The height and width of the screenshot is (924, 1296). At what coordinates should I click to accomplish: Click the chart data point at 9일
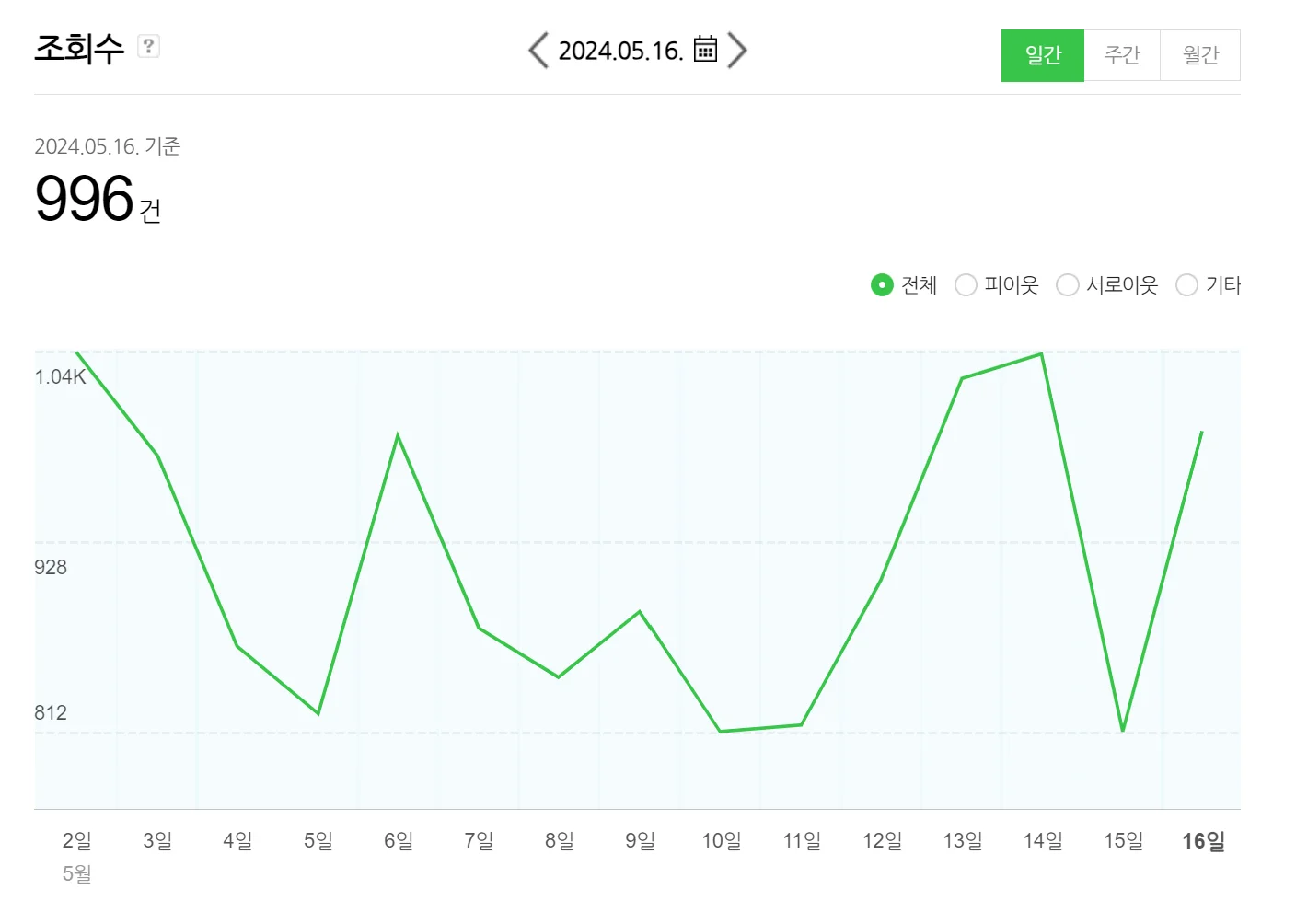tap(640, 611)
